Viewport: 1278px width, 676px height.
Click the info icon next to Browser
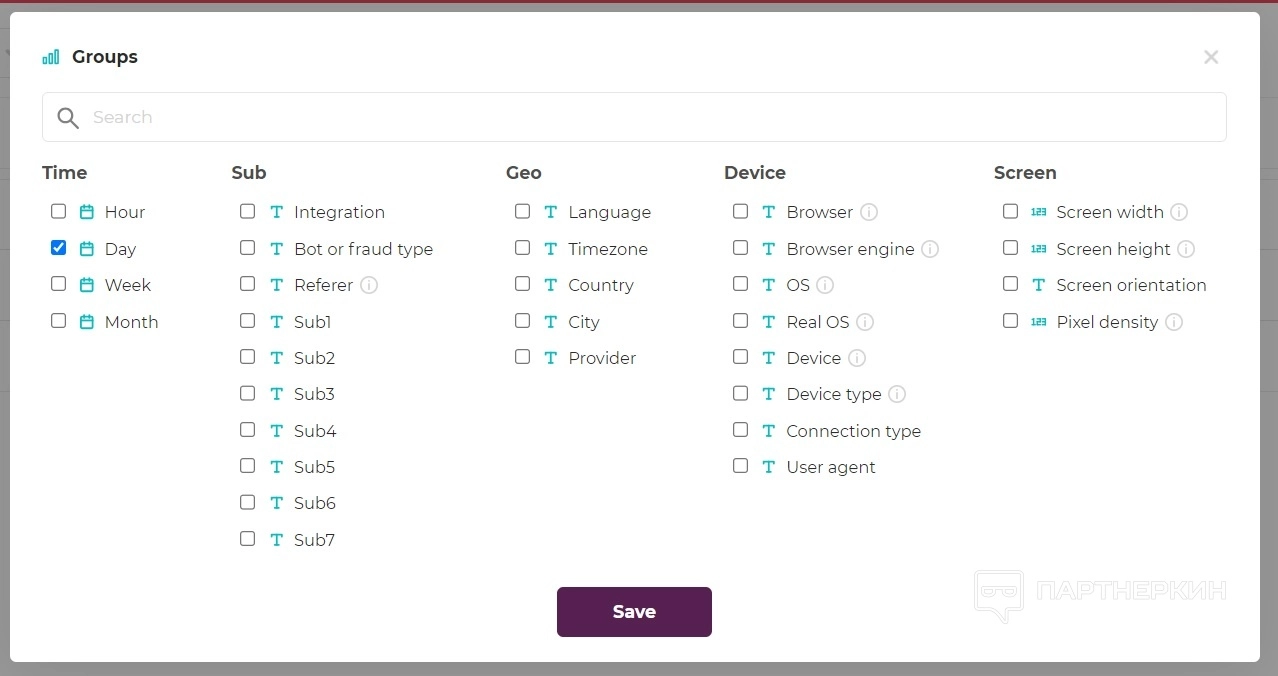coord(869,212)
